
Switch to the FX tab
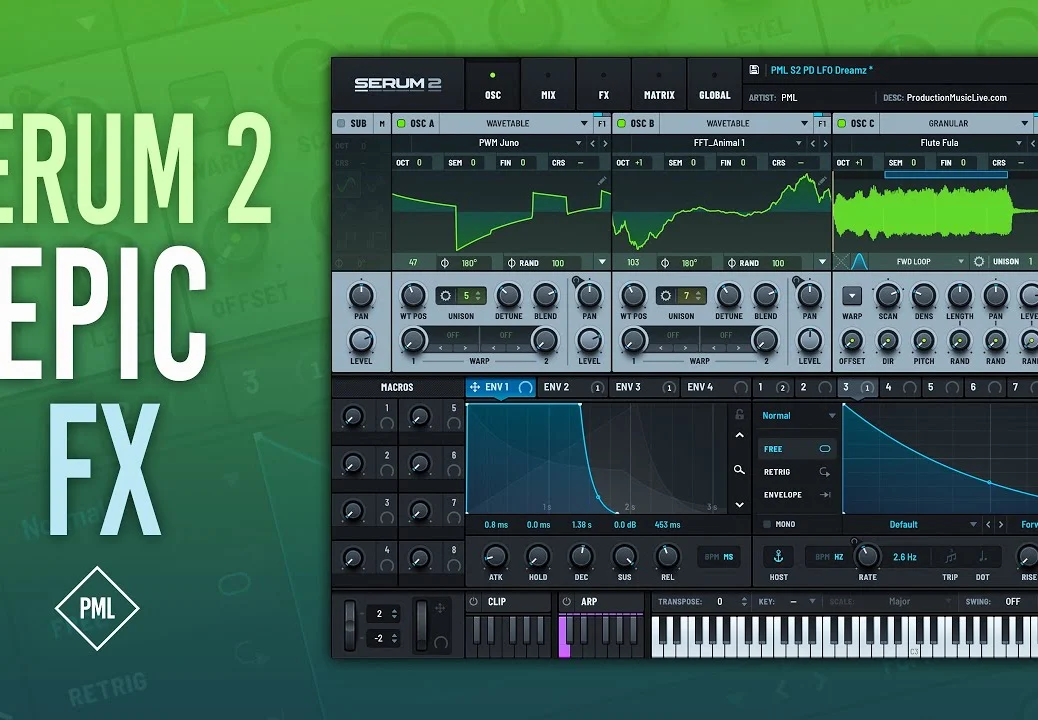pyautogui.click(x=604, y=85)
